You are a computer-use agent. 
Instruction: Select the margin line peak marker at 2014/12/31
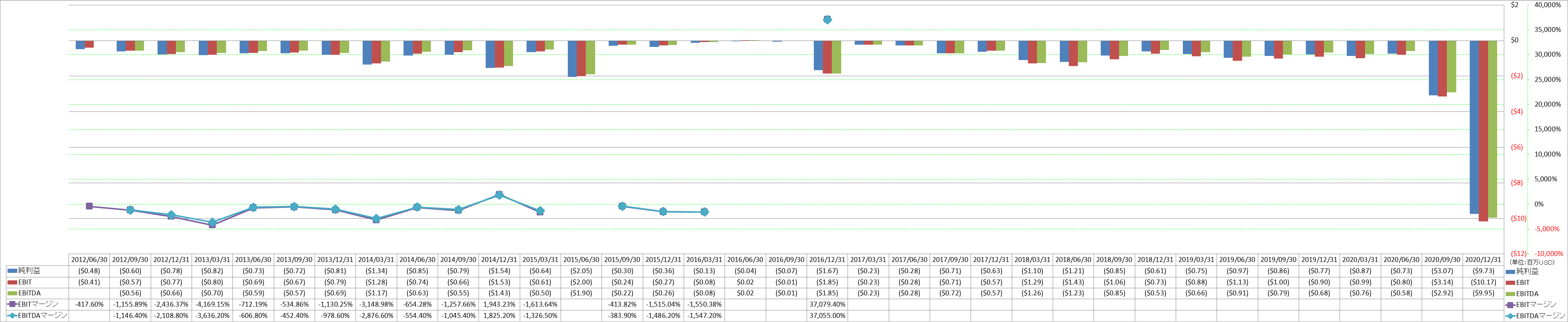tap(499, 195)
